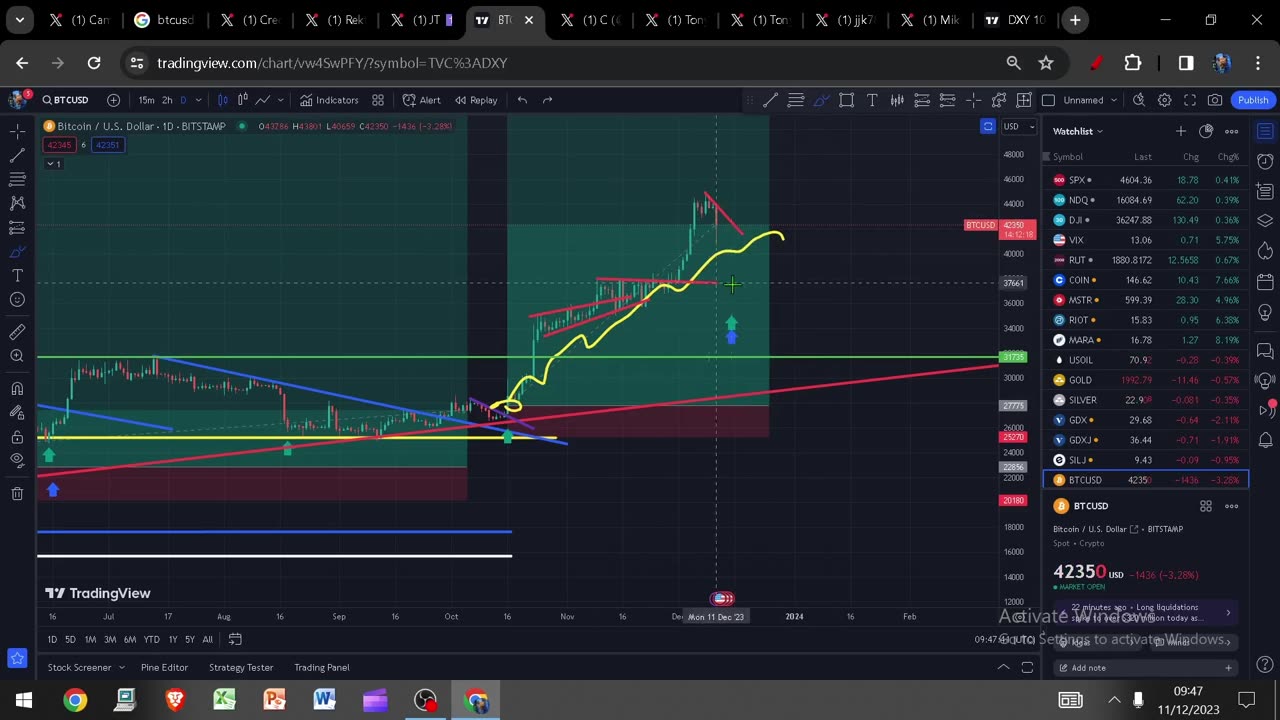
Task: Open Watchlist more options menu
Action: 1232,131
